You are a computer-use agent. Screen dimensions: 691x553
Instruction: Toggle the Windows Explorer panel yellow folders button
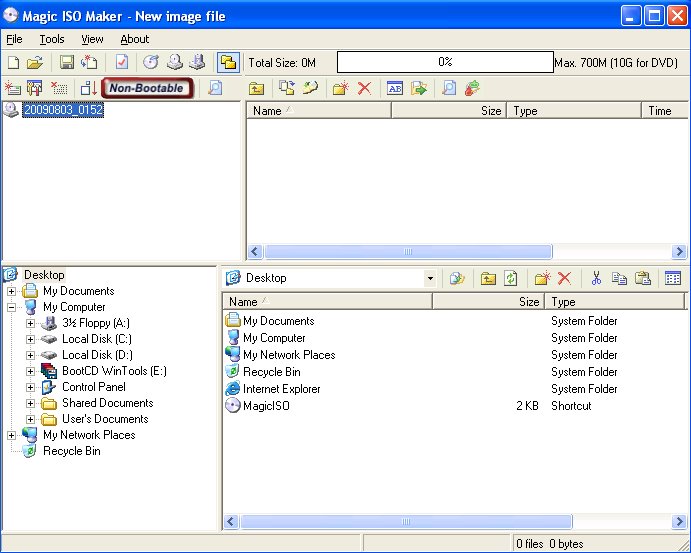228,63
